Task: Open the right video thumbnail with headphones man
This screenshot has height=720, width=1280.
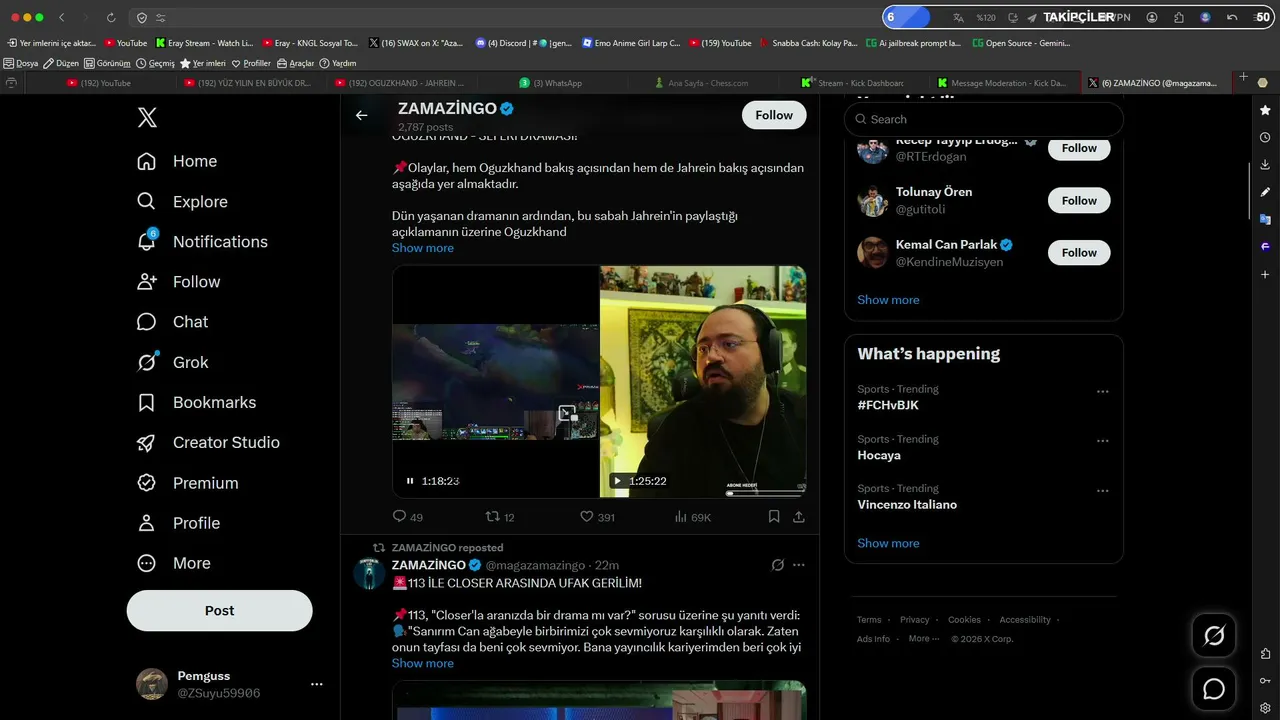Action: coord(703,381)
